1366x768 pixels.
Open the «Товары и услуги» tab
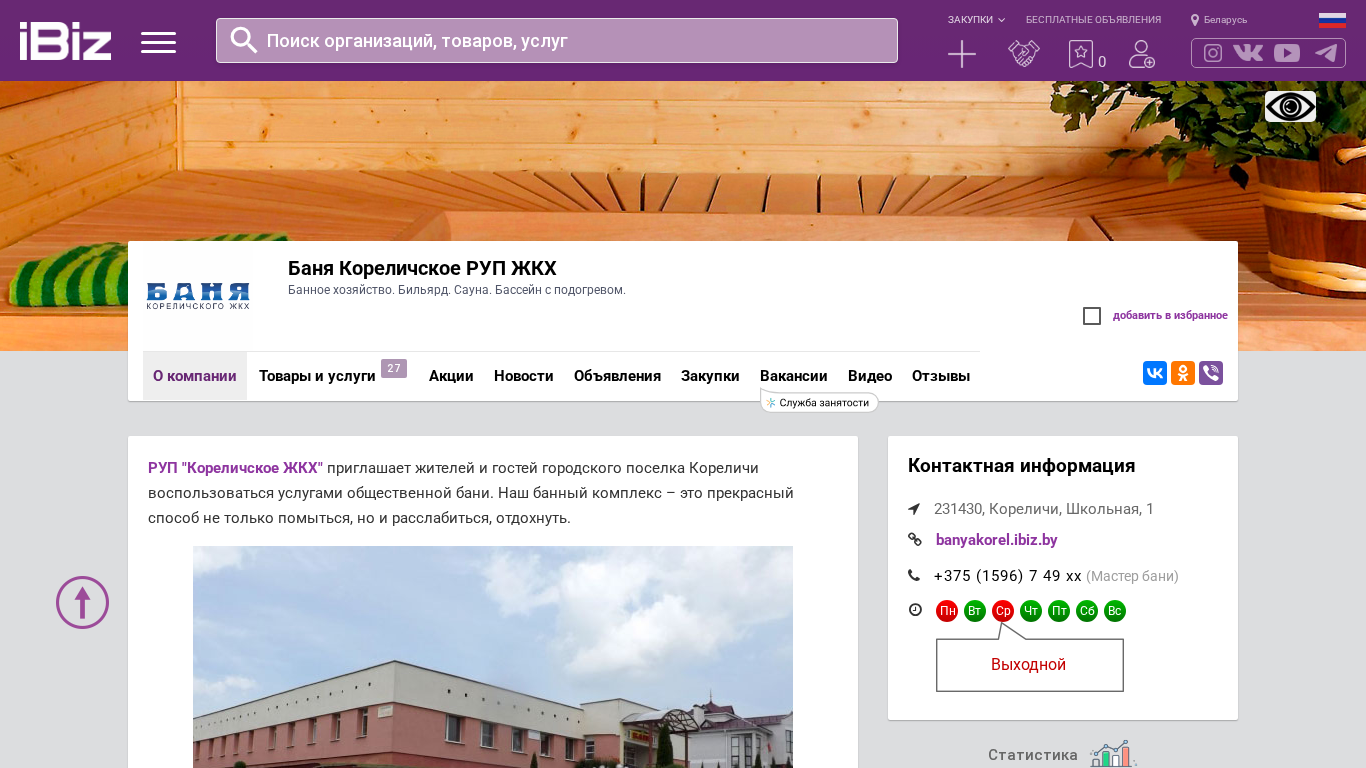click(317, 376)
